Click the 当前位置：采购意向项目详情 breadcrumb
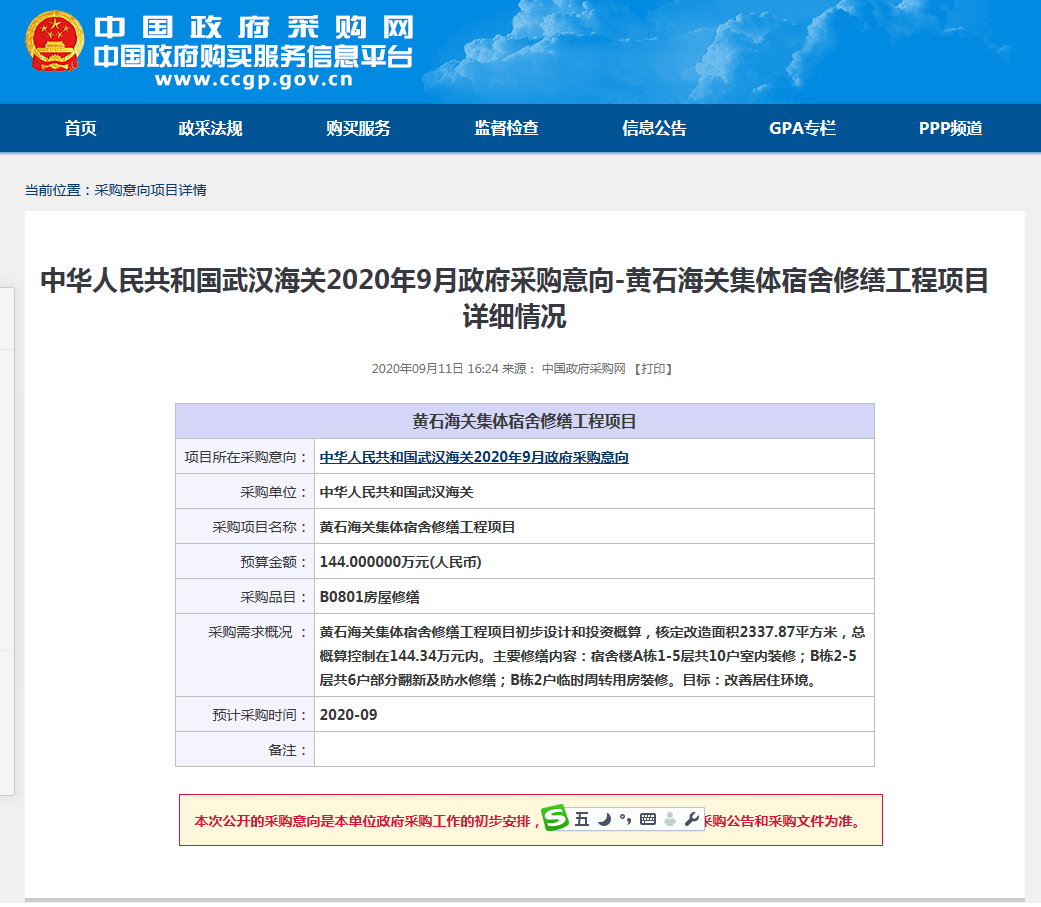Viewport: 1041px width, 907px height. (116, 191)
